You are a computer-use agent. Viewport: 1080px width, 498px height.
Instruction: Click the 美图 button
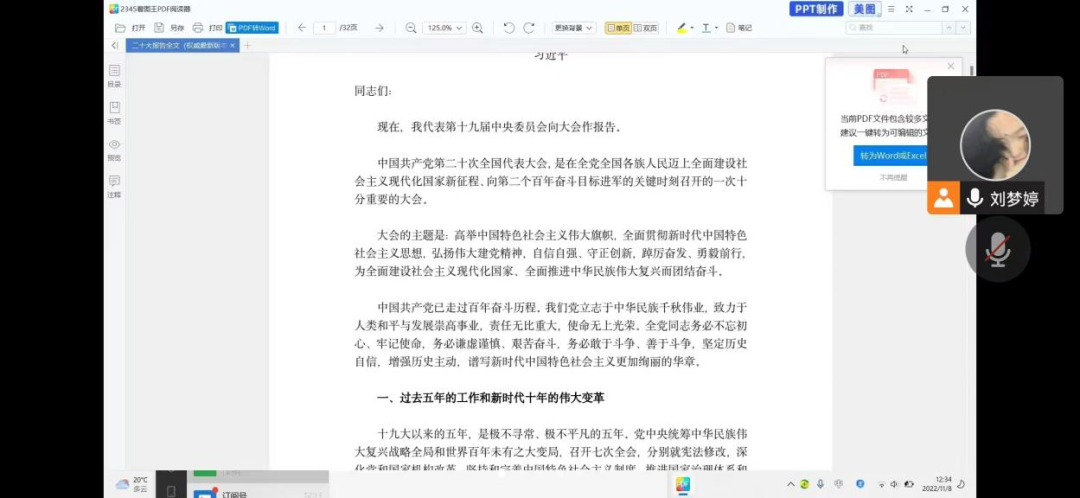pos(865,9)
